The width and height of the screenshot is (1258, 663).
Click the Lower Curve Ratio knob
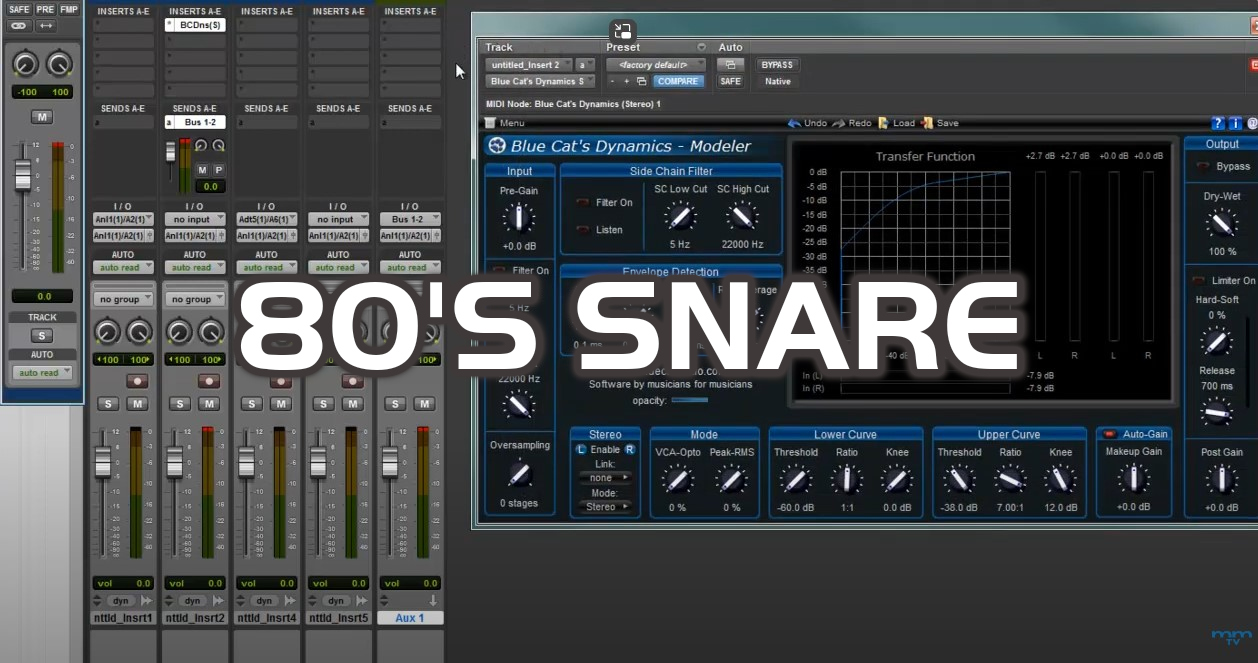[x=847, y=480]
